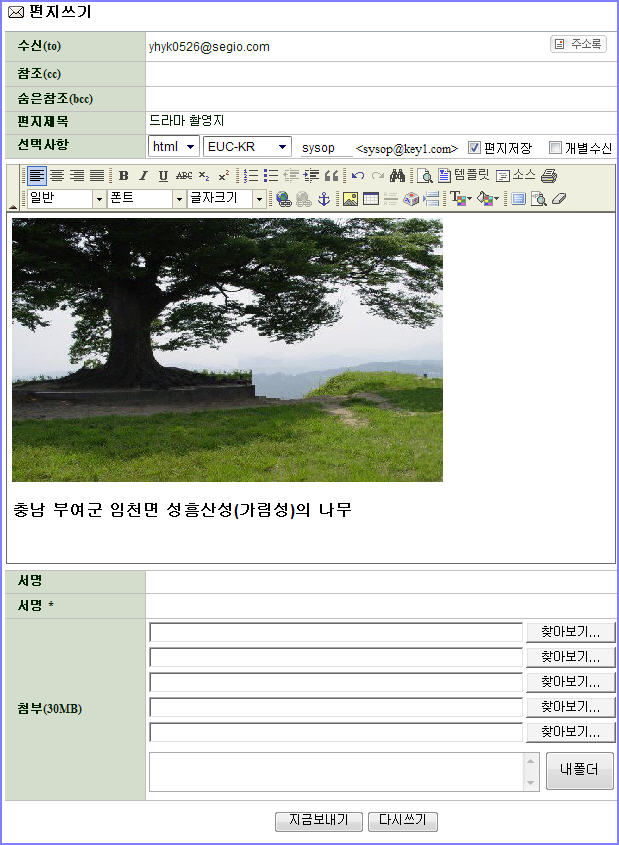
Task: Open the 주소록 address book
Action: coord(578,45)
